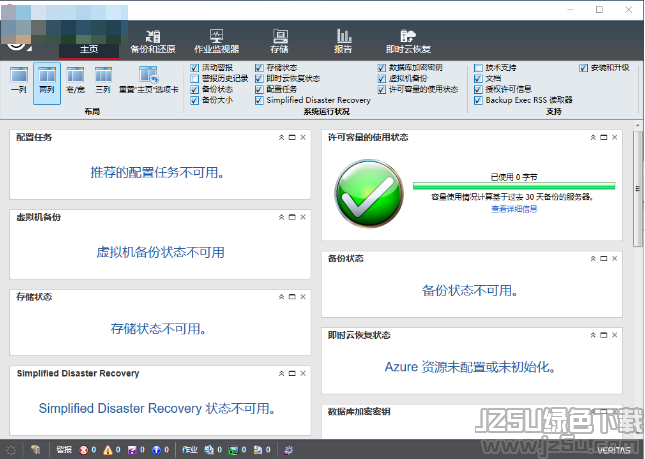Close the 备份状态 panel
Viewport: 645px width, 459px height.
[x=615, y=258]
